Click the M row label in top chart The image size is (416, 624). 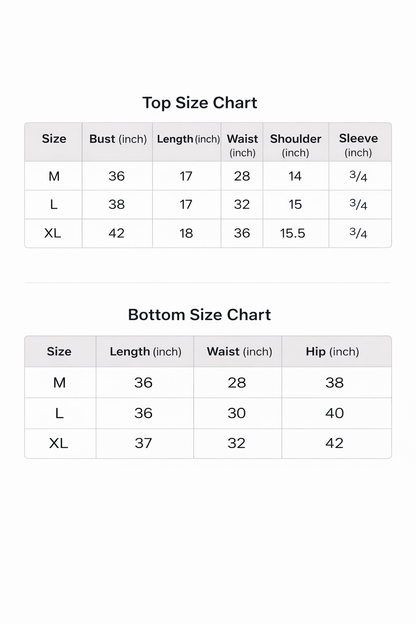(x=54, y=176)
